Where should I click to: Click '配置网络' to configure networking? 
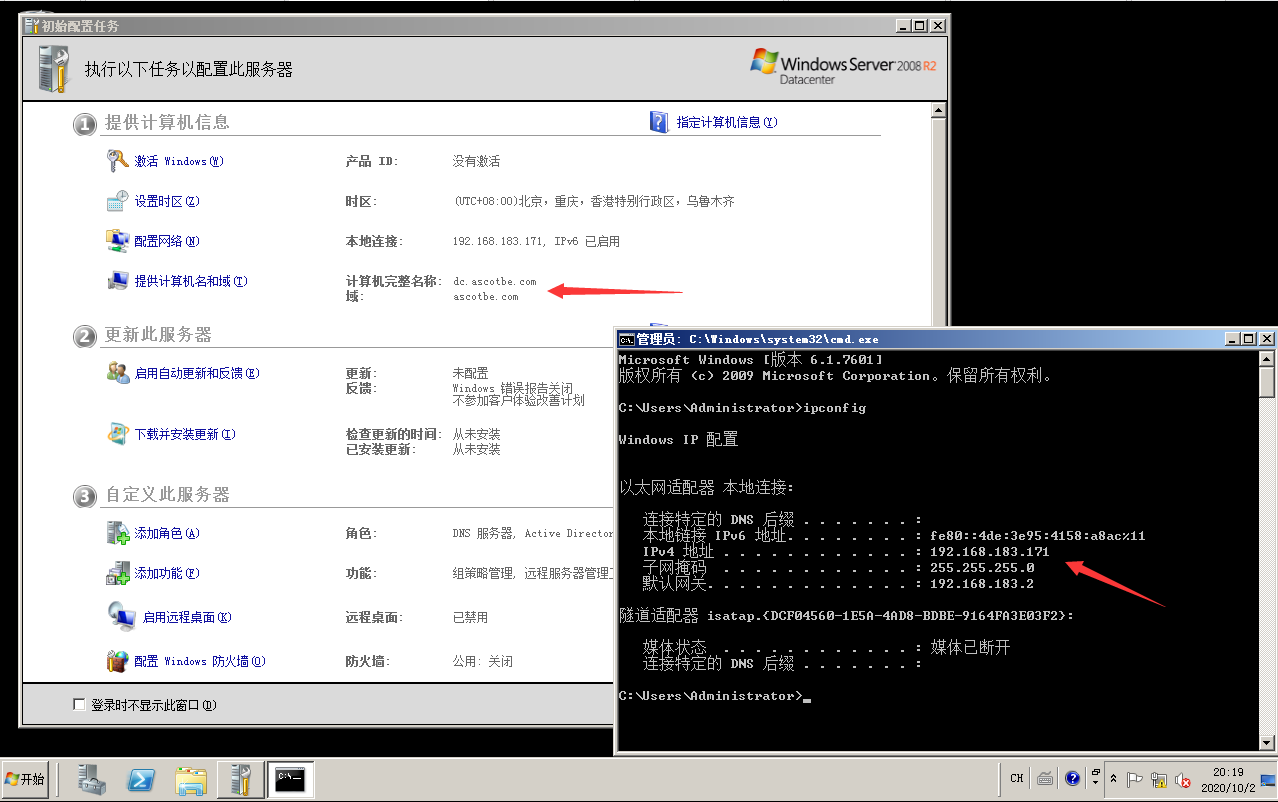coord(167,241)
